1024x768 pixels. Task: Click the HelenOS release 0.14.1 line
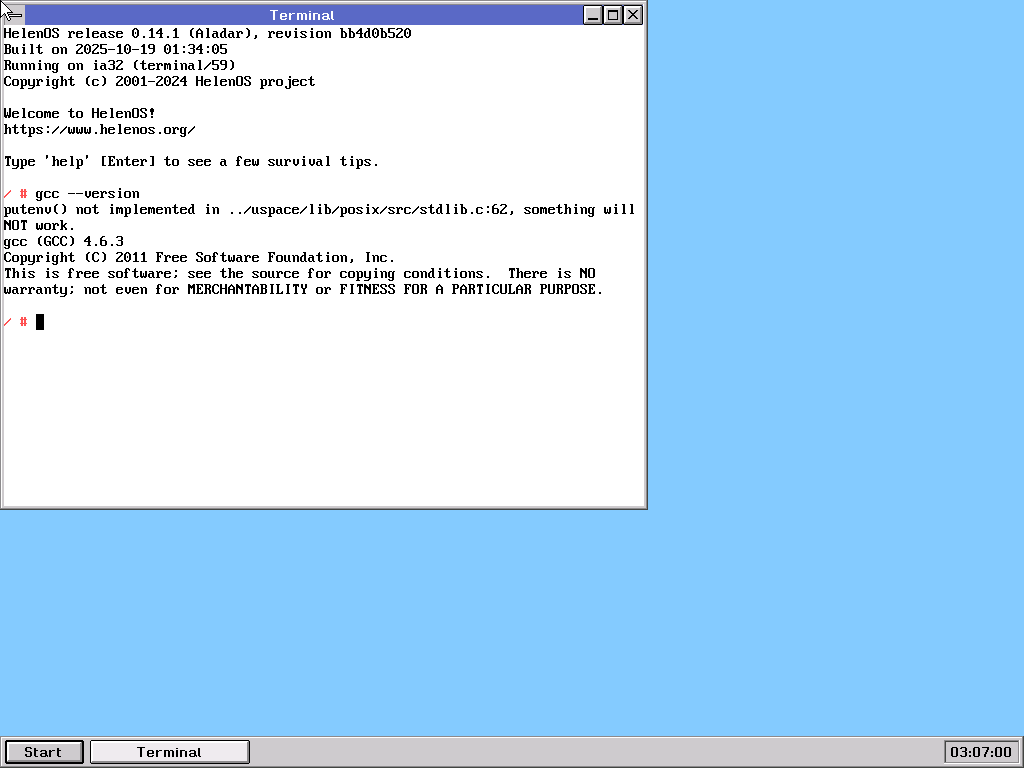[x=207, y=34]
